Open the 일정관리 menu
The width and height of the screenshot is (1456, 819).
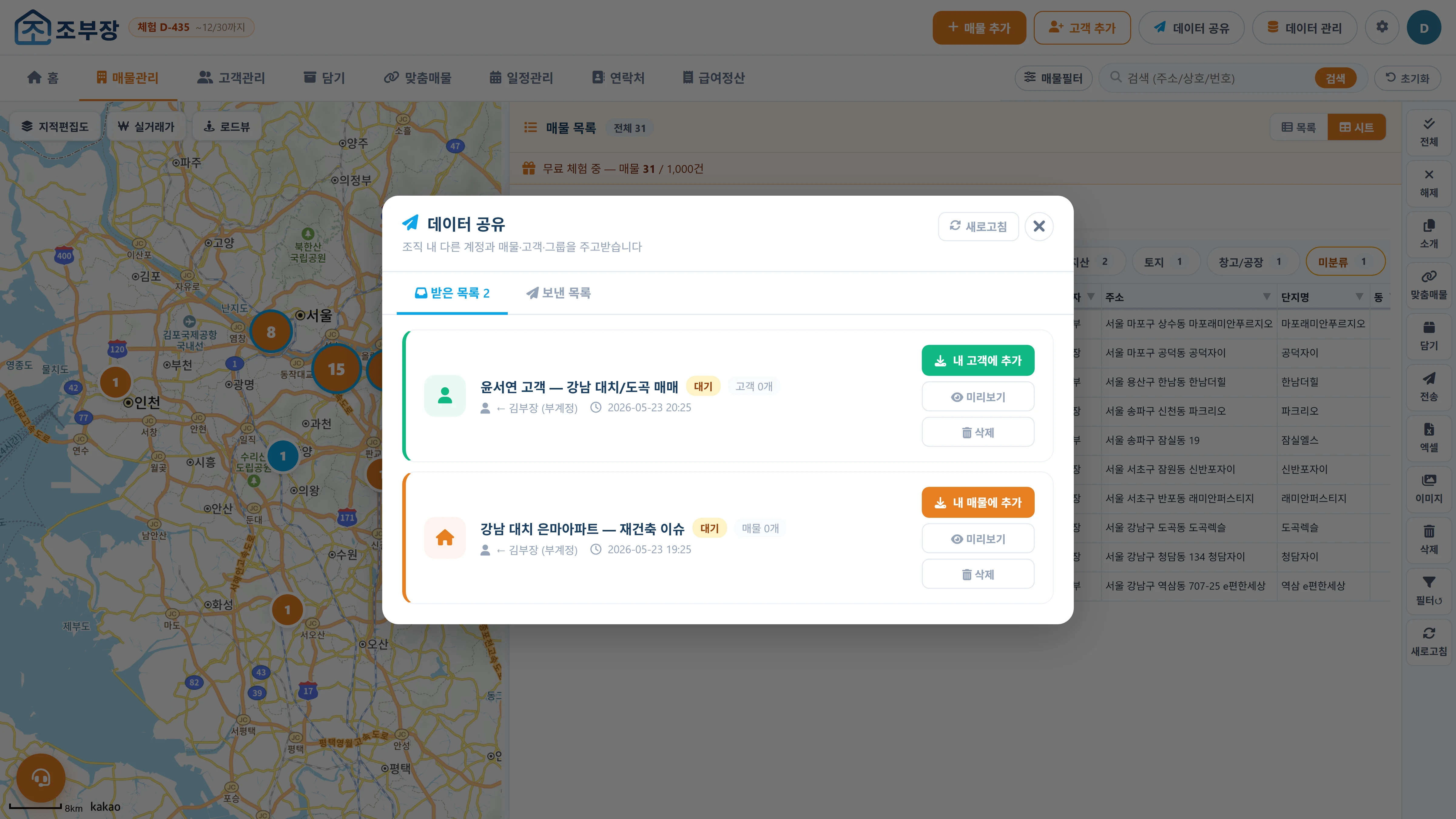tap(521, 77)
